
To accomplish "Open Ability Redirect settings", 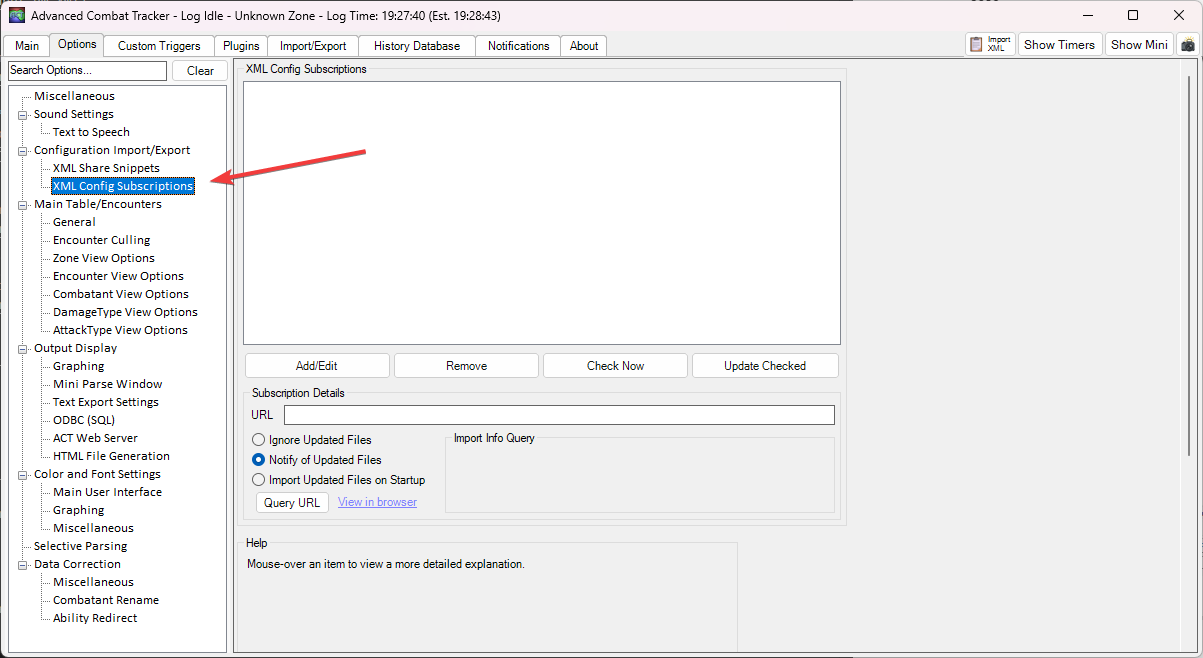I will [95, 618].
